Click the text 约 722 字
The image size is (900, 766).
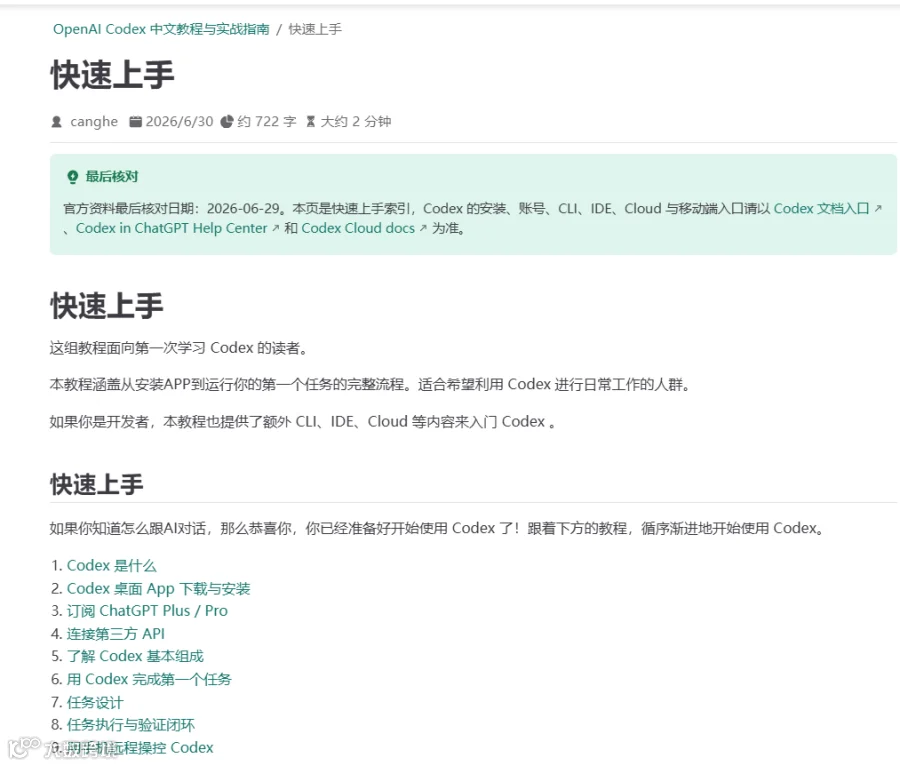267,122
